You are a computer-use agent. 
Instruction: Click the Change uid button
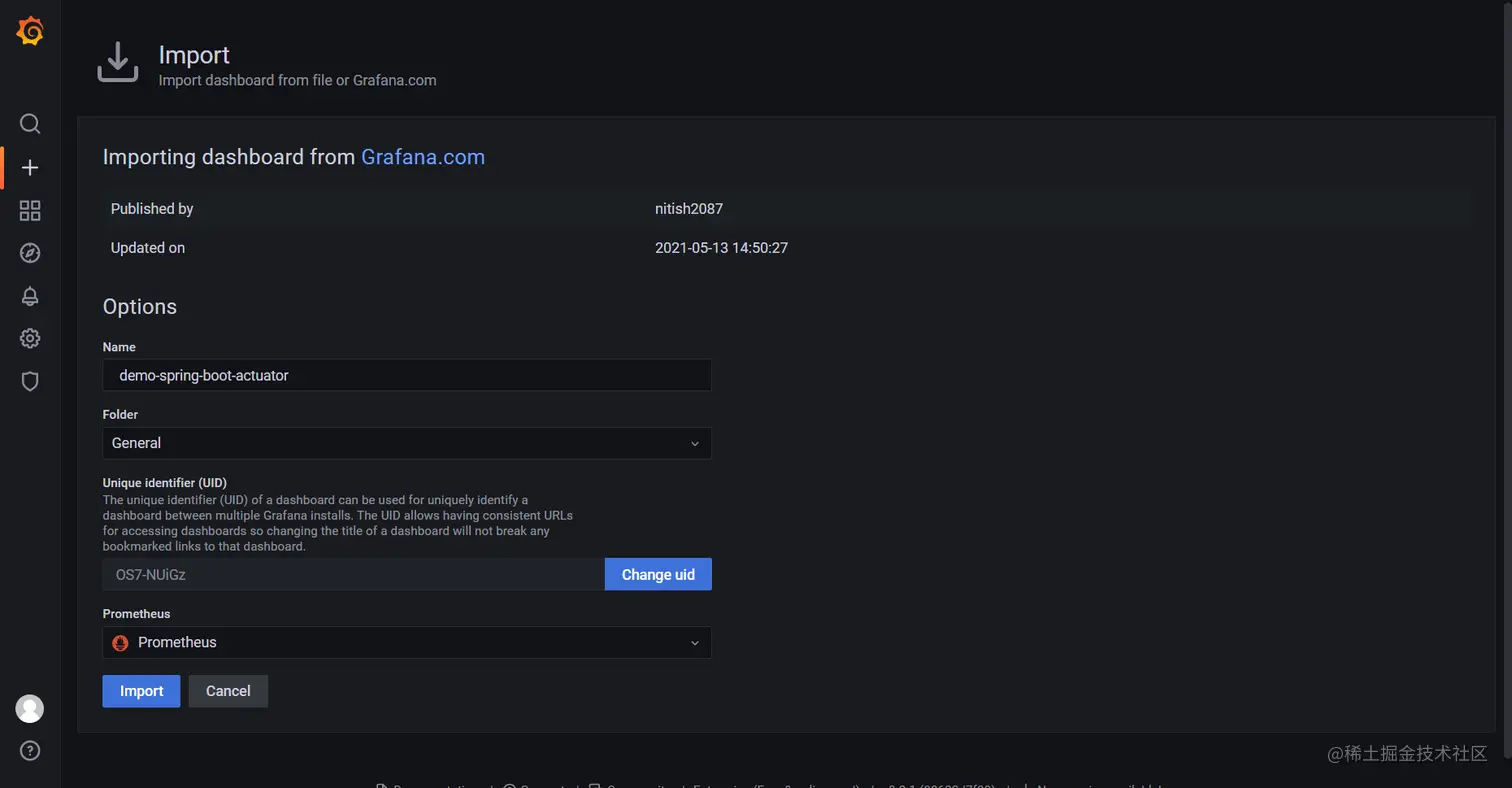658,574
